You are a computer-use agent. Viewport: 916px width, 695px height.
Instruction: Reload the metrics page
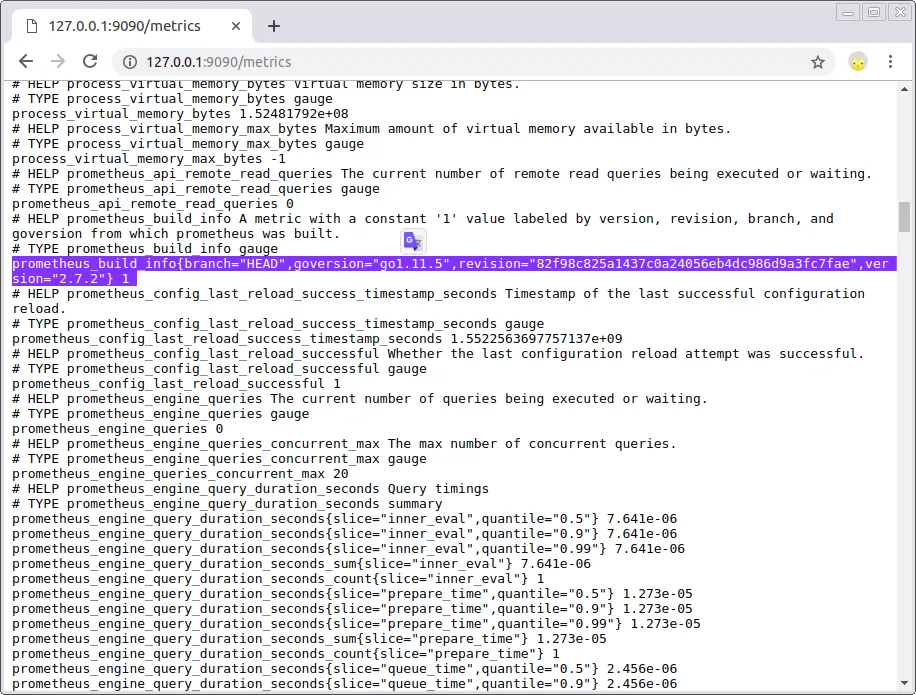[90, 61]
